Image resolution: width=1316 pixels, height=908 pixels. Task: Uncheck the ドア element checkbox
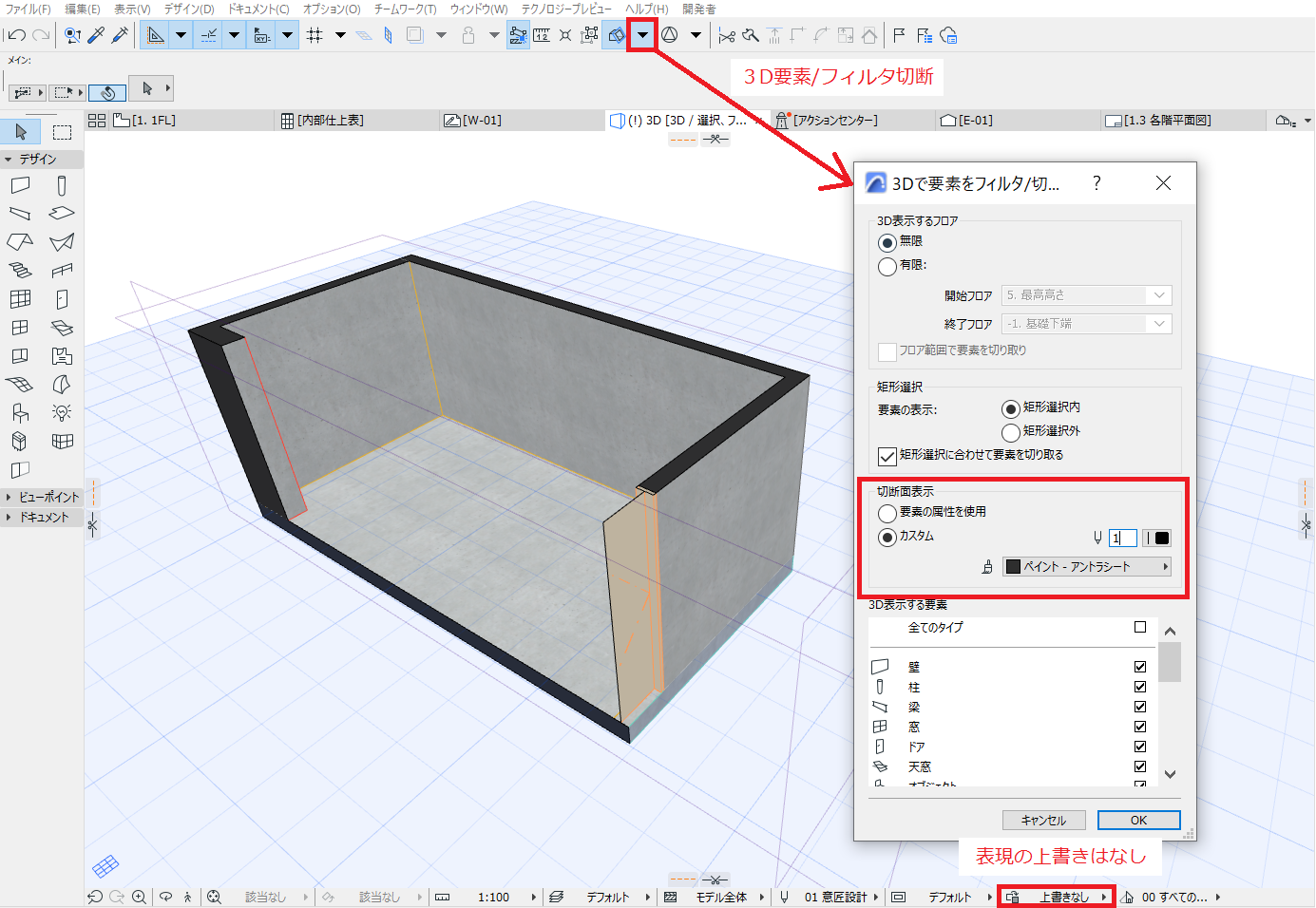pos(1140,747)
